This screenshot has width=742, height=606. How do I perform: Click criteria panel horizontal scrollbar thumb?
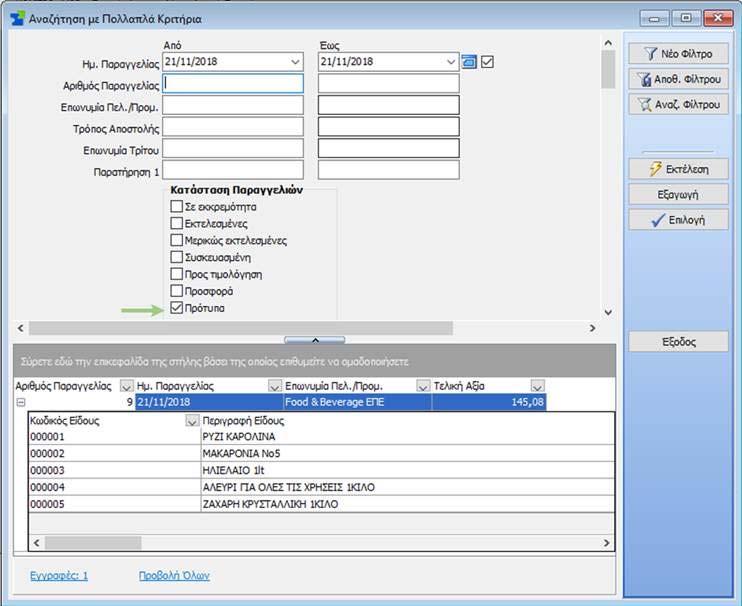[241, 328]
